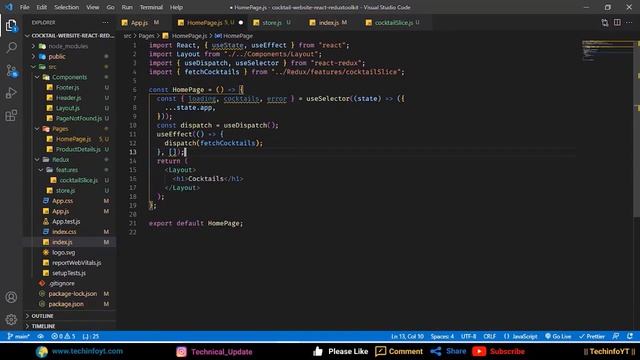This screenshot has width=640, height=360.
Task: Switch to the cocktailSlice.js editor tab
Action: click(x=394, y=22)
